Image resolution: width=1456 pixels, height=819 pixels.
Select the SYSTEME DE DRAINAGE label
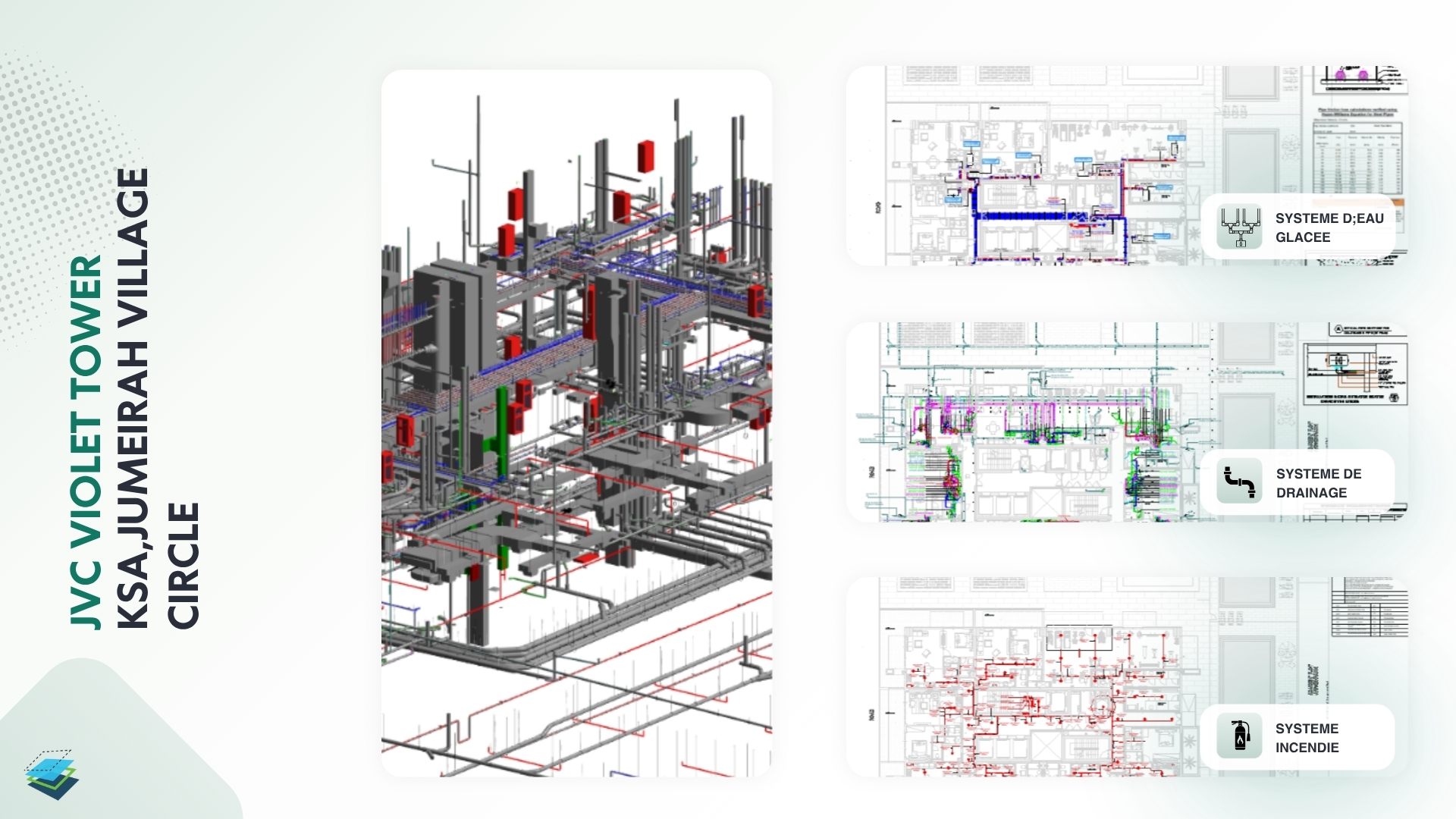click(1319, 483)
